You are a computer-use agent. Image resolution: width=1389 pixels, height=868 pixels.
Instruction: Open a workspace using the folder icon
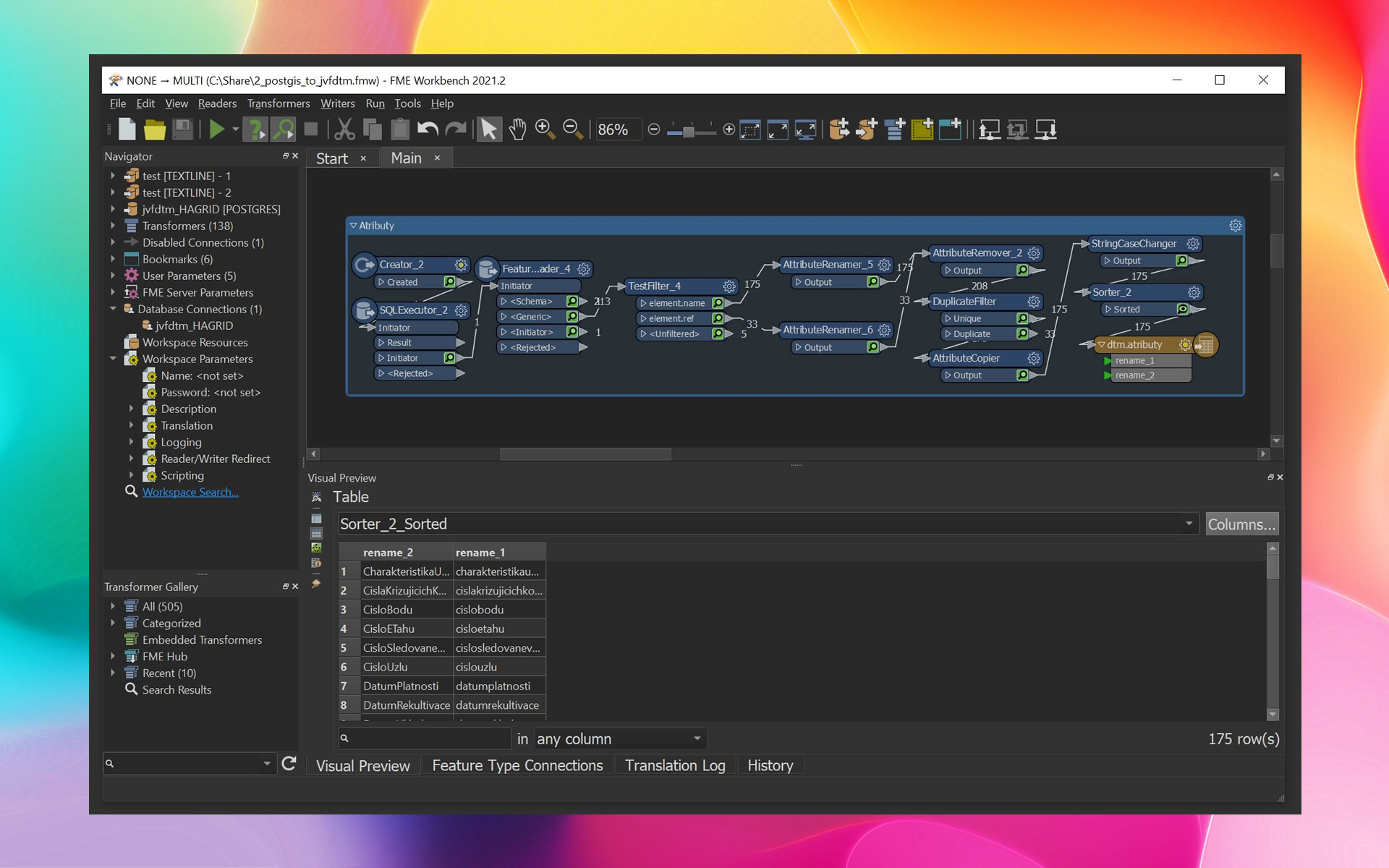point(154,129)
